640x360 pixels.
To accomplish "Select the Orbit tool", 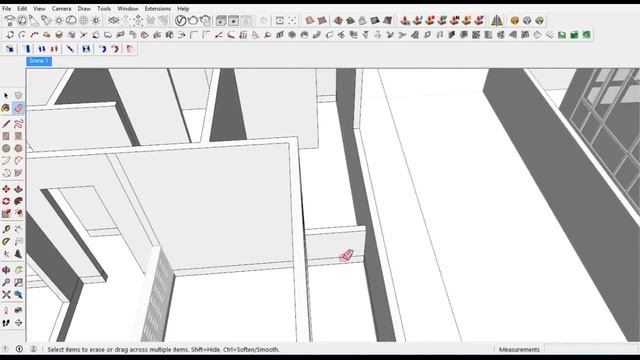I will click(6, 270).
